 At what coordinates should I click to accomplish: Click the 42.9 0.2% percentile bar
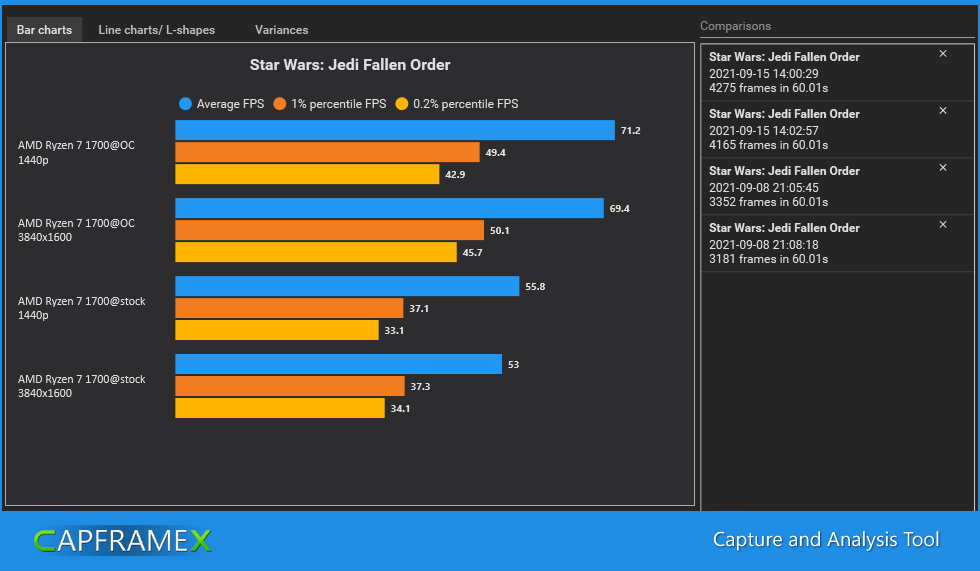click(308, 174)
